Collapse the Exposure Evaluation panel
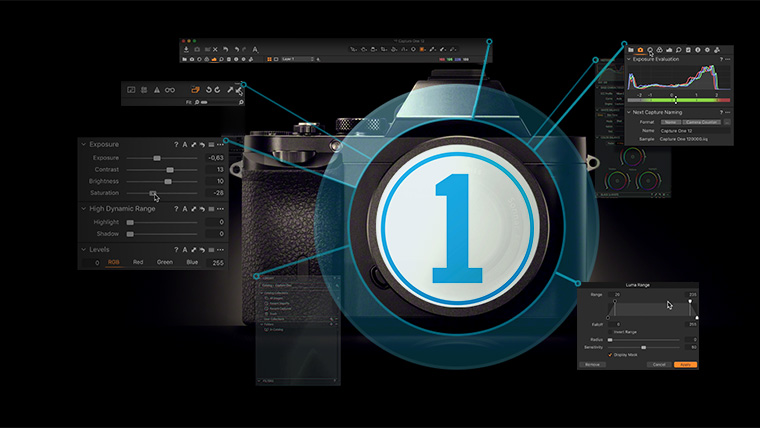This screenshot has height=428, width=760. pyautogui.click(x=629, y=59)
